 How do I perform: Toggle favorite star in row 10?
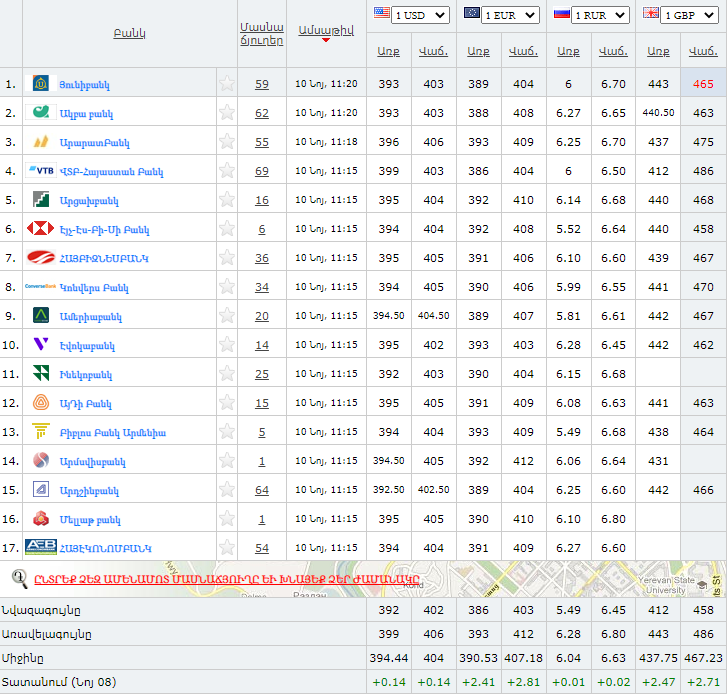coord(227,344)
